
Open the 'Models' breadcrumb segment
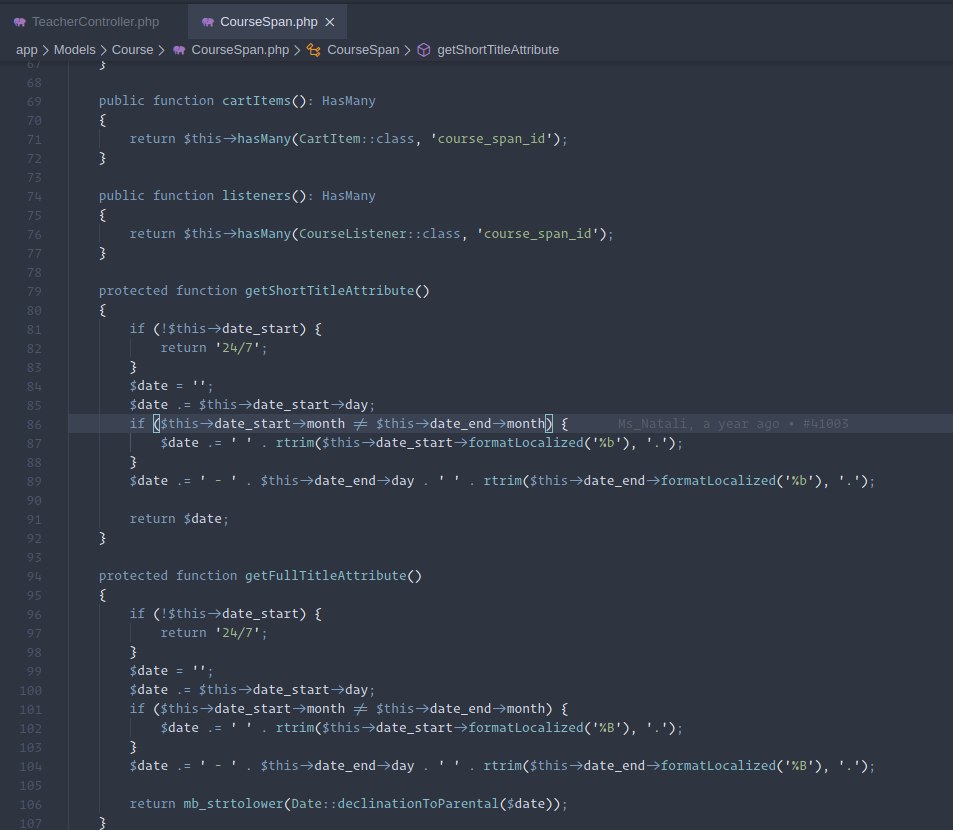coord(75,50)
